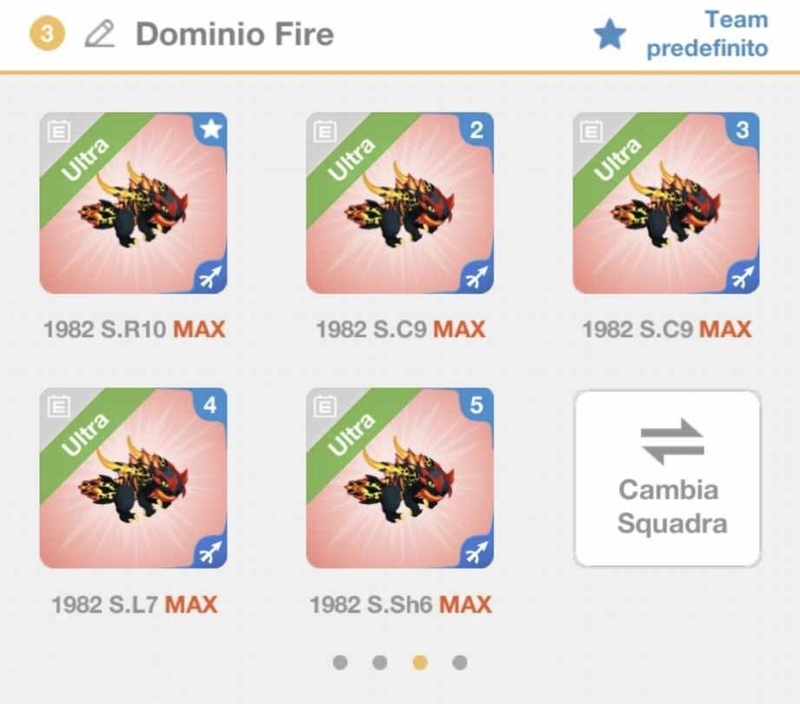Image resolution: width=800 pixels, height=704 pixels.
Task: Tap the attack icon on S.Sh6 card
Action: [477, 552]
